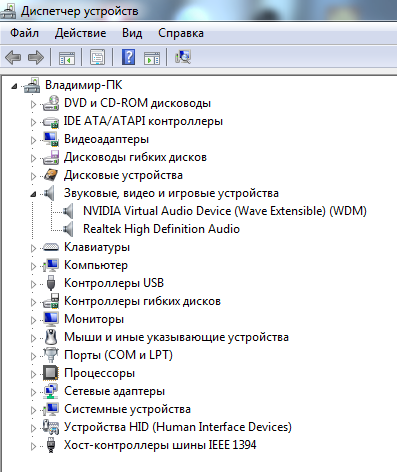Collapse the Звуковые, видео и игровые устройства node
397x472 pixels.
click(x=33, y=194)
